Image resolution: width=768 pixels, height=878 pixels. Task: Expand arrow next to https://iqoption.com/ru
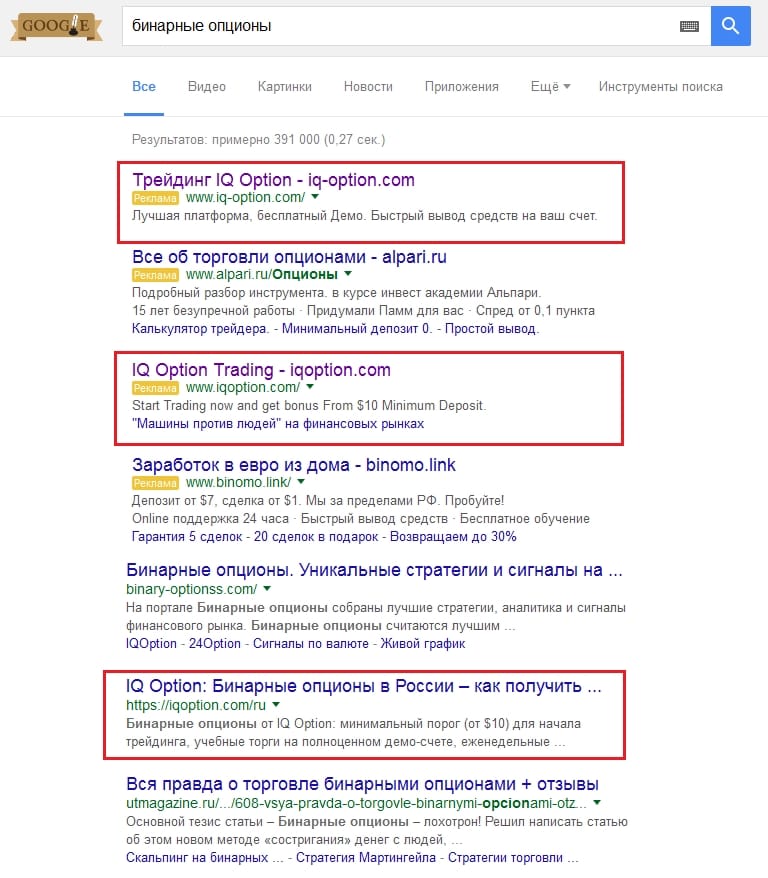point(276,704)
